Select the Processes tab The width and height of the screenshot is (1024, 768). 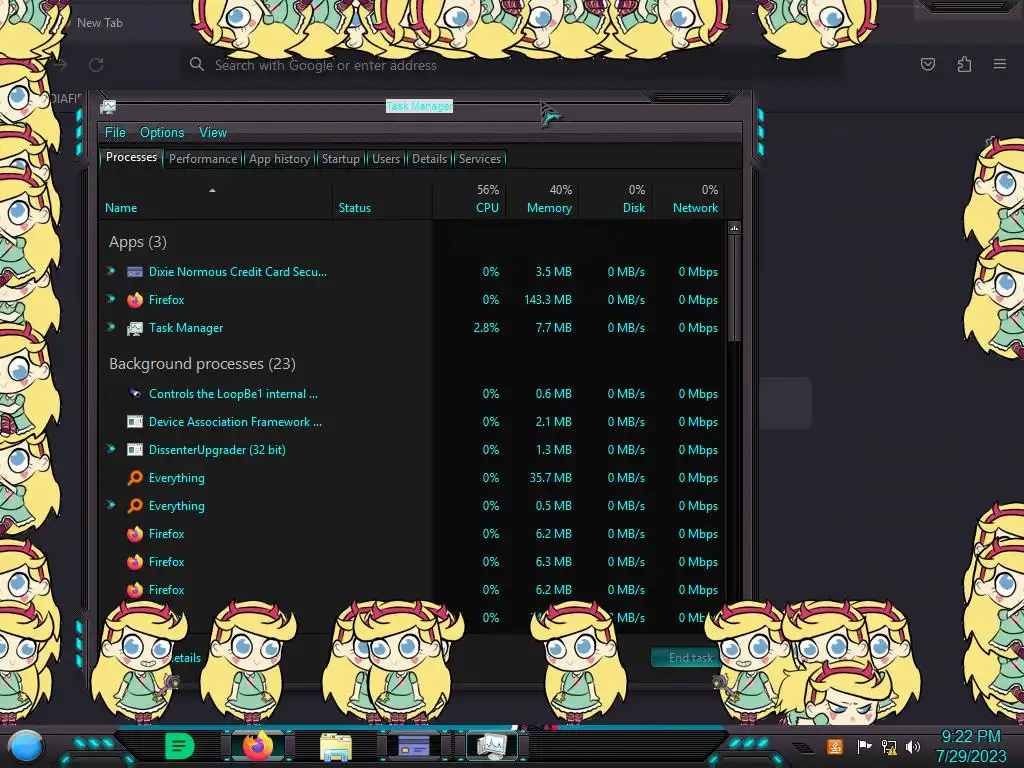point(131,157)
